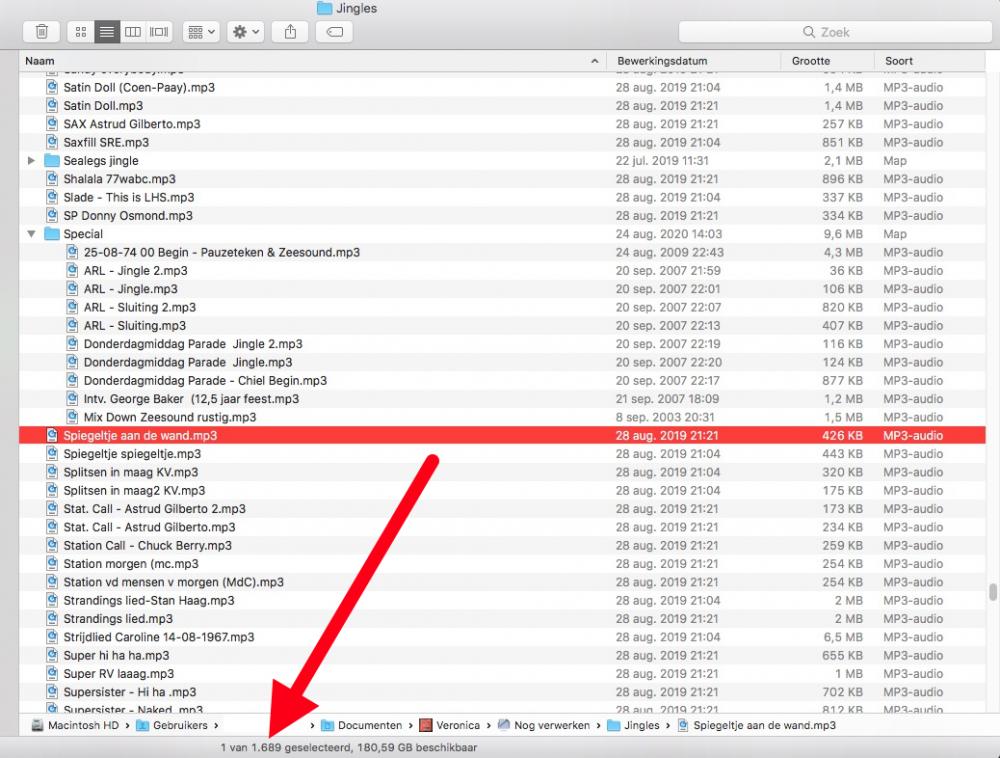Click the Tags icon in the toolbar

click(x=333, y=31)
